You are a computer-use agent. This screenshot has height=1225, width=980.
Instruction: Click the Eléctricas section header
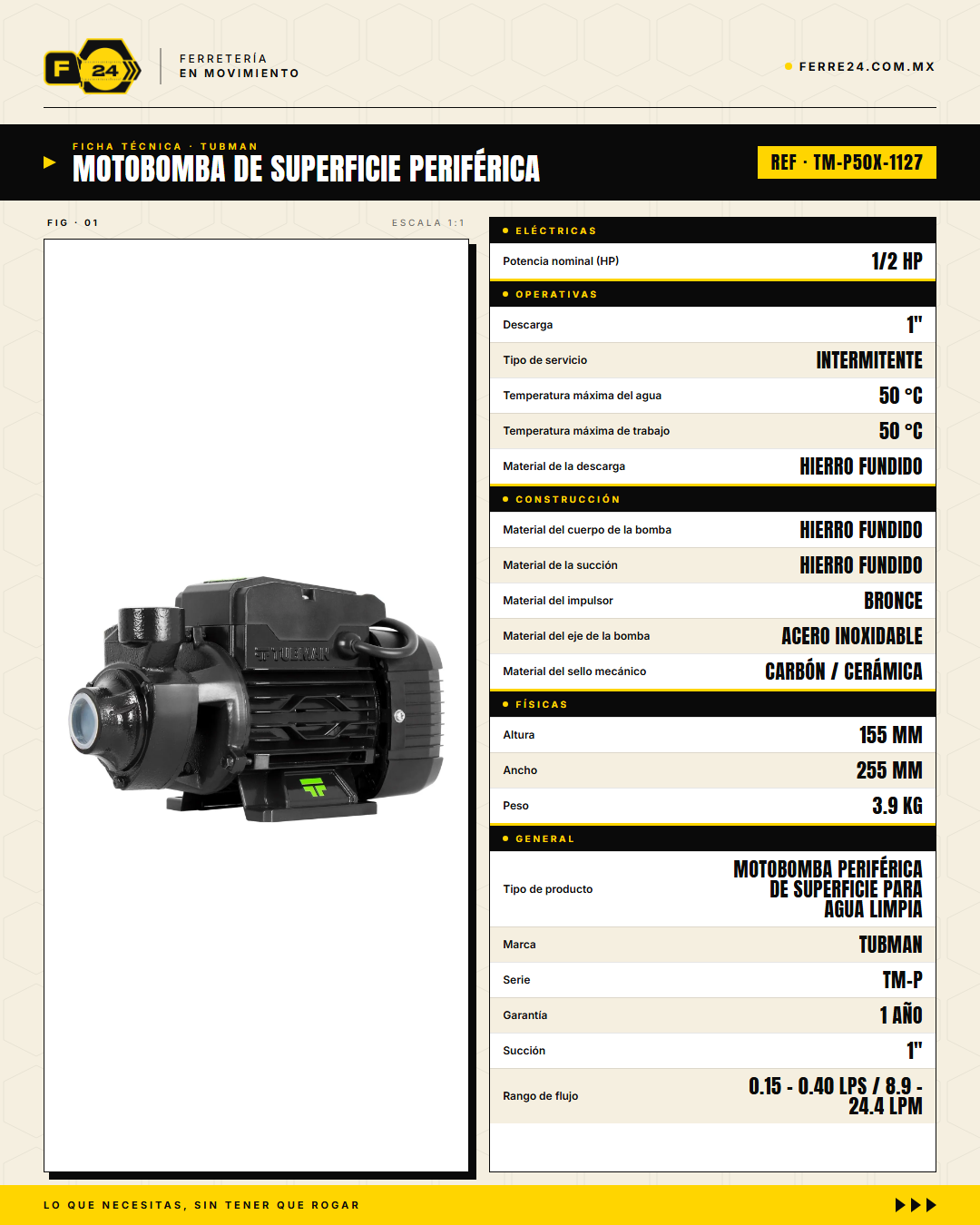pos(712,230)
